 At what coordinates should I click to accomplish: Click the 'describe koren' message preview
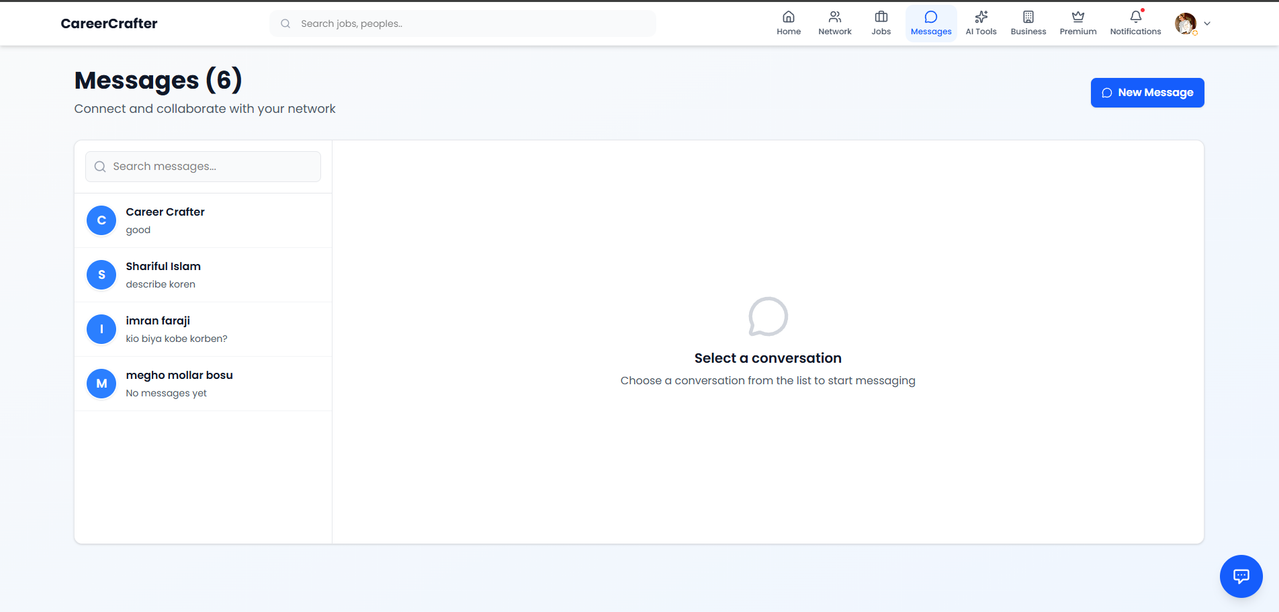(x=160, y=284)
